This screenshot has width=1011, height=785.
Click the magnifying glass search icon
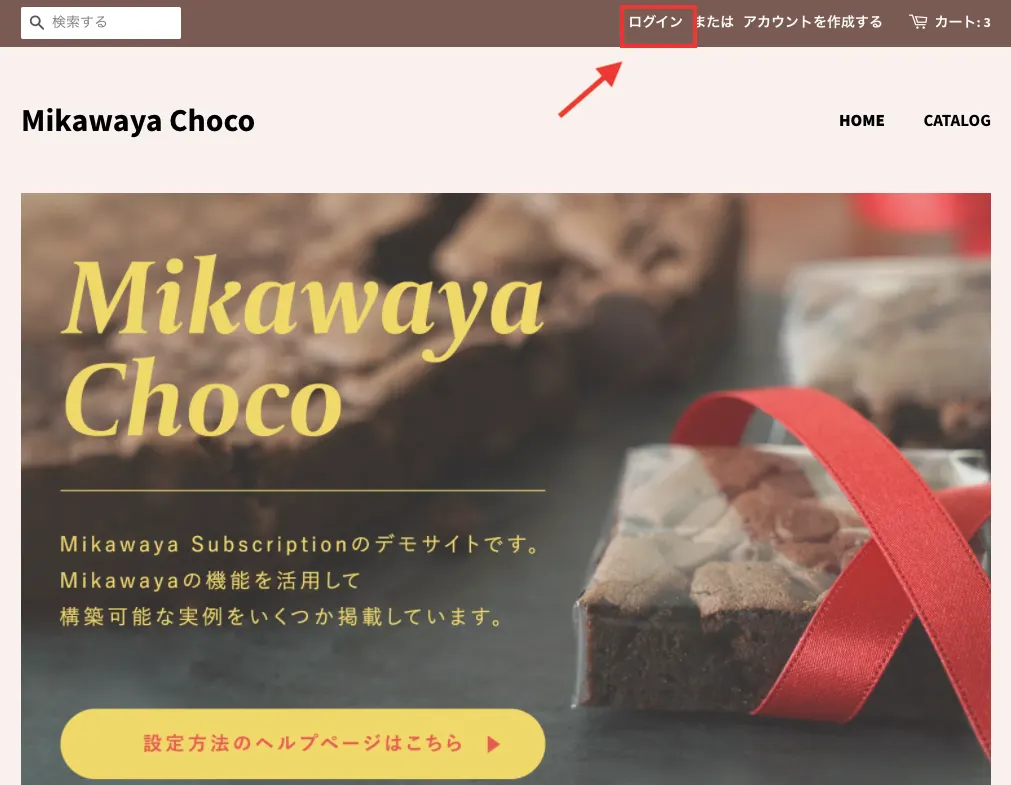37,23
